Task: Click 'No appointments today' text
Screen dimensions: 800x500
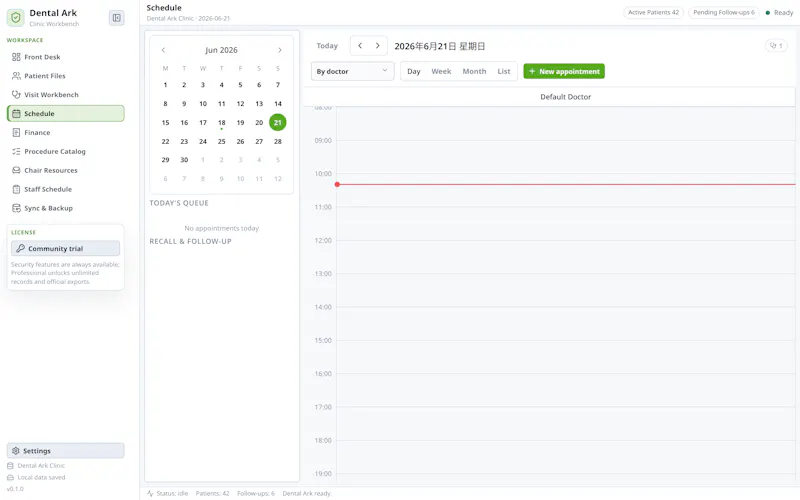Action: tap(221, 228)
